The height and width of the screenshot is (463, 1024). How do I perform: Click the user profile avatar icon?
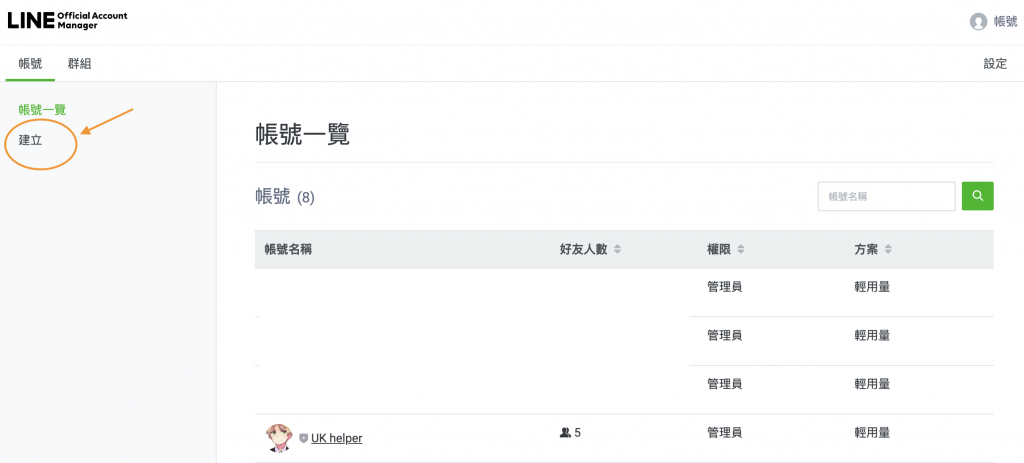pyautogui.click(x=978, y=21)
